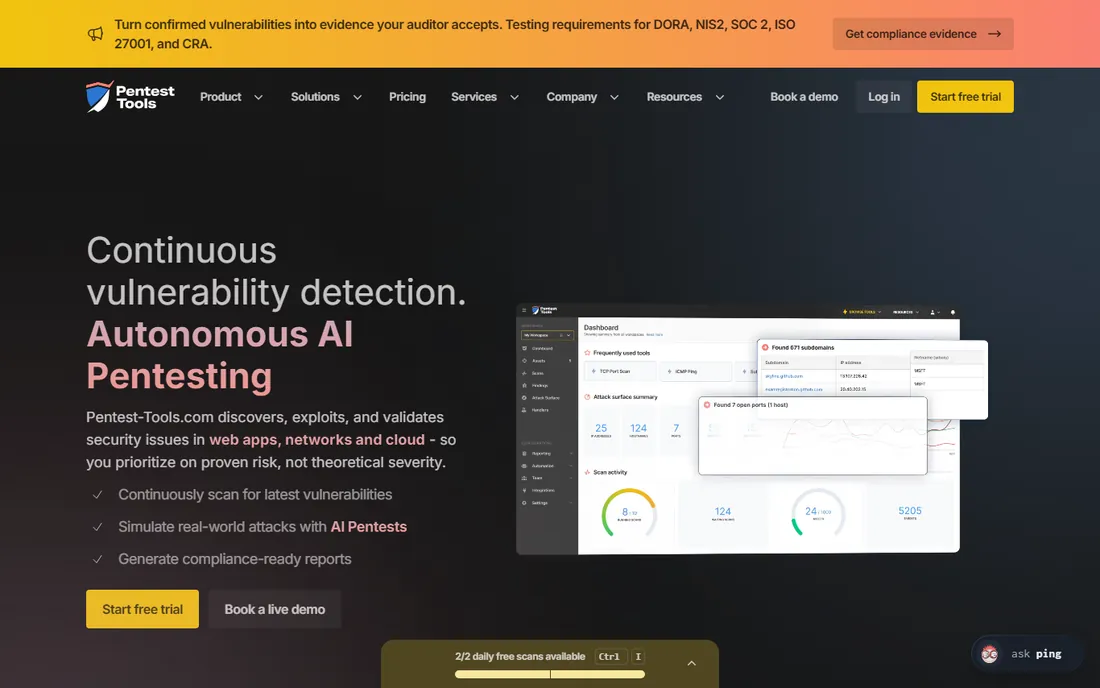Screen dimensions: 1100x688
Task: Click Start free trial in navbar
Action: click(965, 97)
